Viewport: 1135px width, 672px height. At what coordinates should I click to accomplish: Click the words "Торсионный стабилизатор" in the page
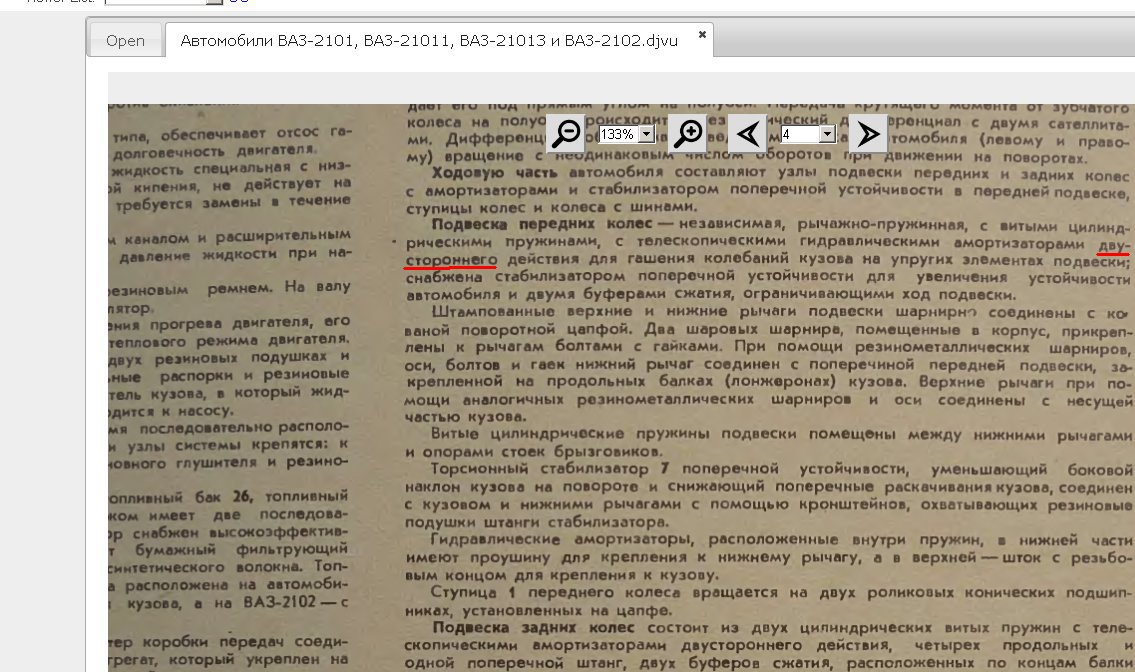point(539,469)
